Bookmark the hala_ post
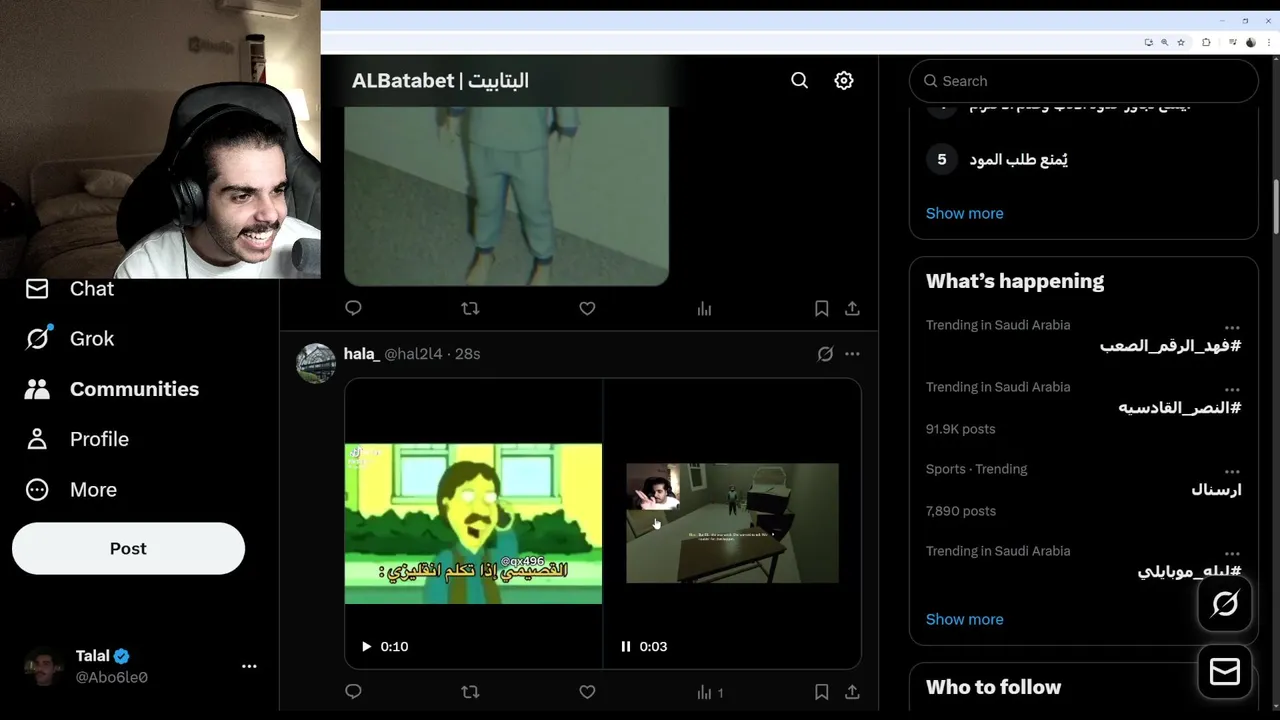Screen dimensions: 1280x720 pos(821,692)
